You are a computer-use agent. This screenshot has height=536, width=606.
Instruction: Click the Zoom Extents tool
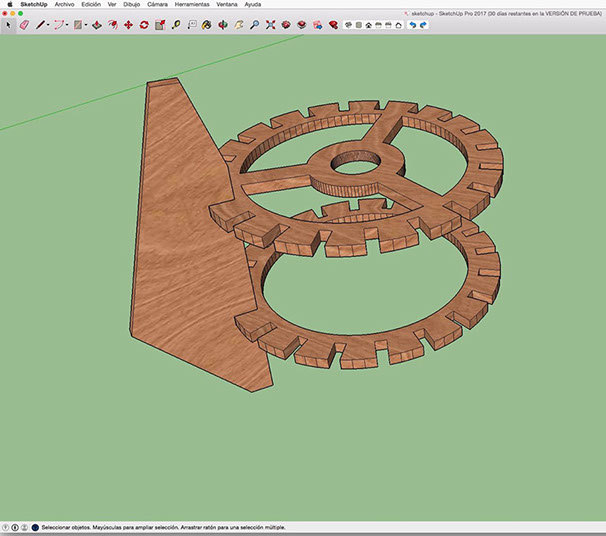tap(270, 24)
